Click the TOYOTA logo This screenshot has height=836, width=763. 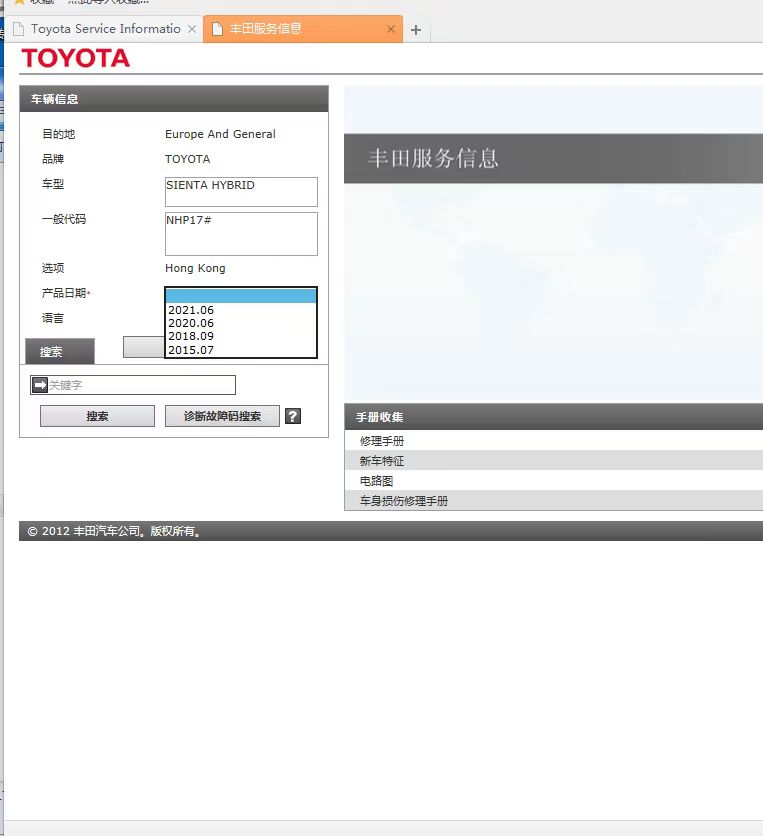[x=76, y=58]
